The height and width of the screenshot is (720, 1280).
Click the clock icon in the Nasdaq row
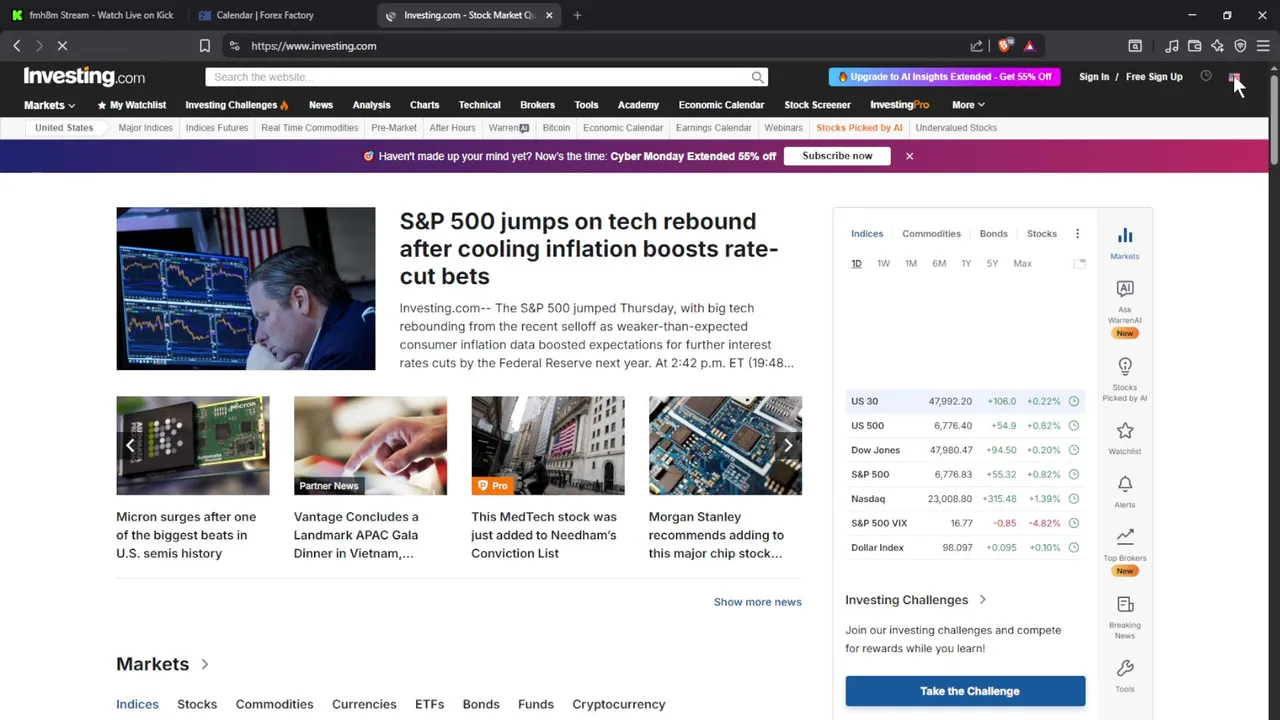(x=1074, y=499)
